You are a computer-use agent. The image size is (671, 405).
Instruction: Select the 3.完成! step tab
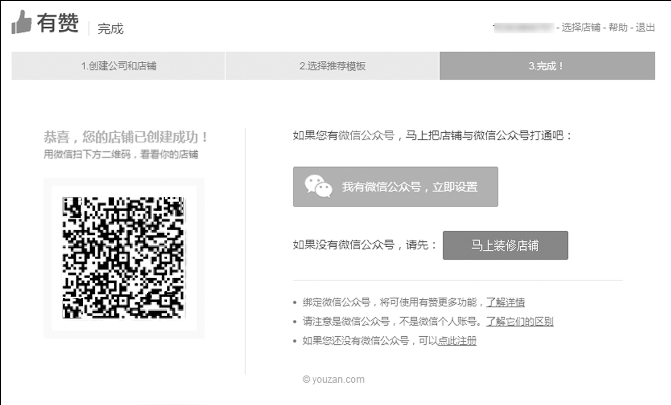(547, 66)
